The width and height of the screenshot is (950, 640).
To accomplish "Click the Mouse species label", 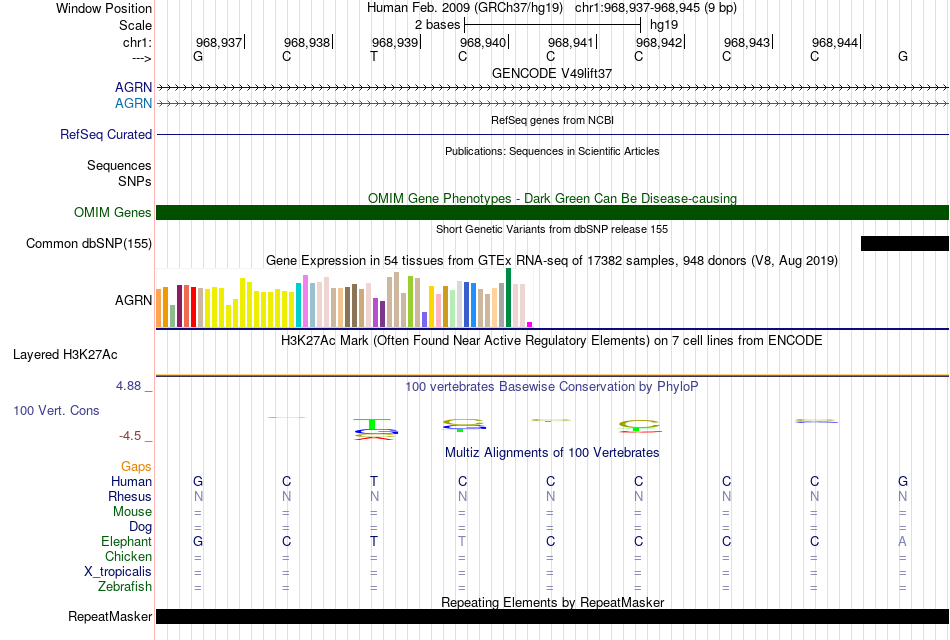I will 132,512.
